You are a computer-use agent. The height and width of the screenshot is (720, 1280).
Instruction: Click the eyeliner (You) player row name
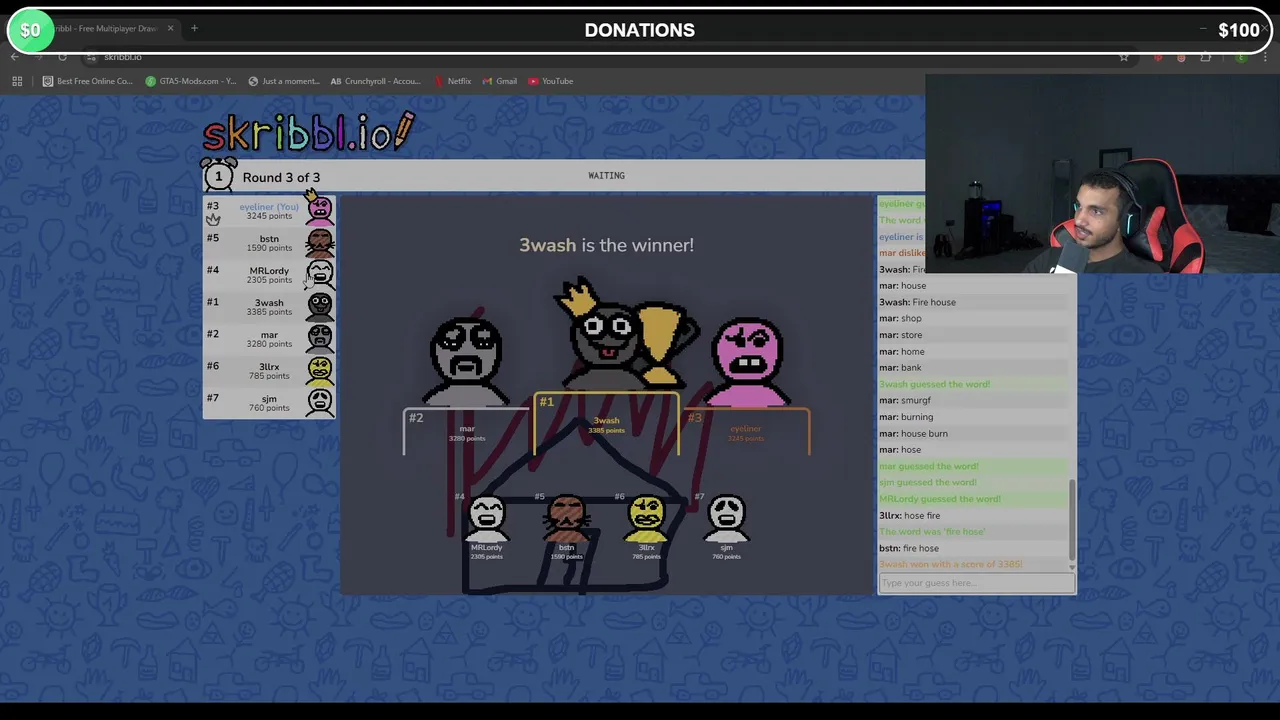(268, 207)
